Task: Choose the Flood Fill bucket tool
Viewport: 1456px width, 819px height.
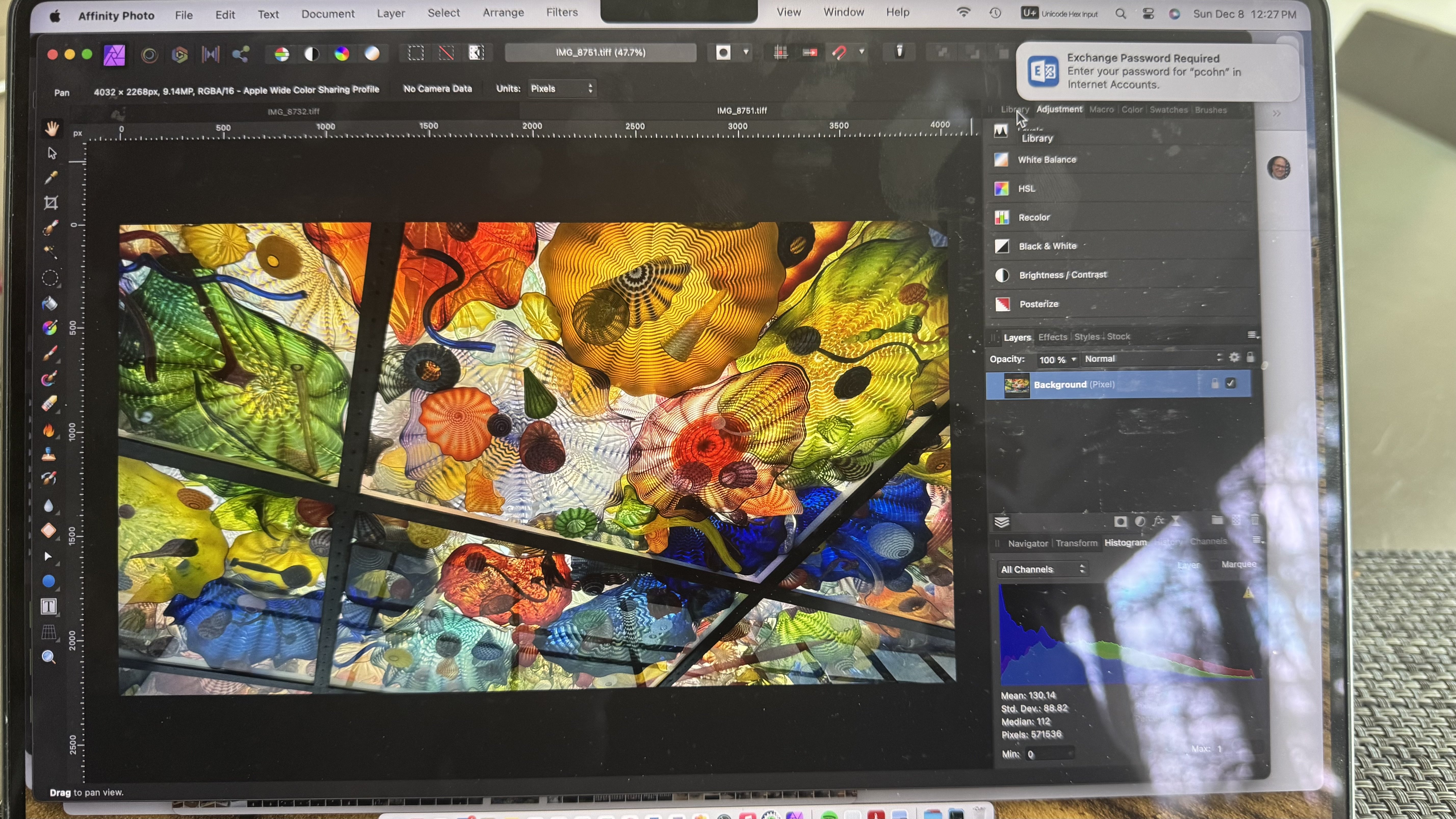Action: pyautogui.click(x=49, y=304)
